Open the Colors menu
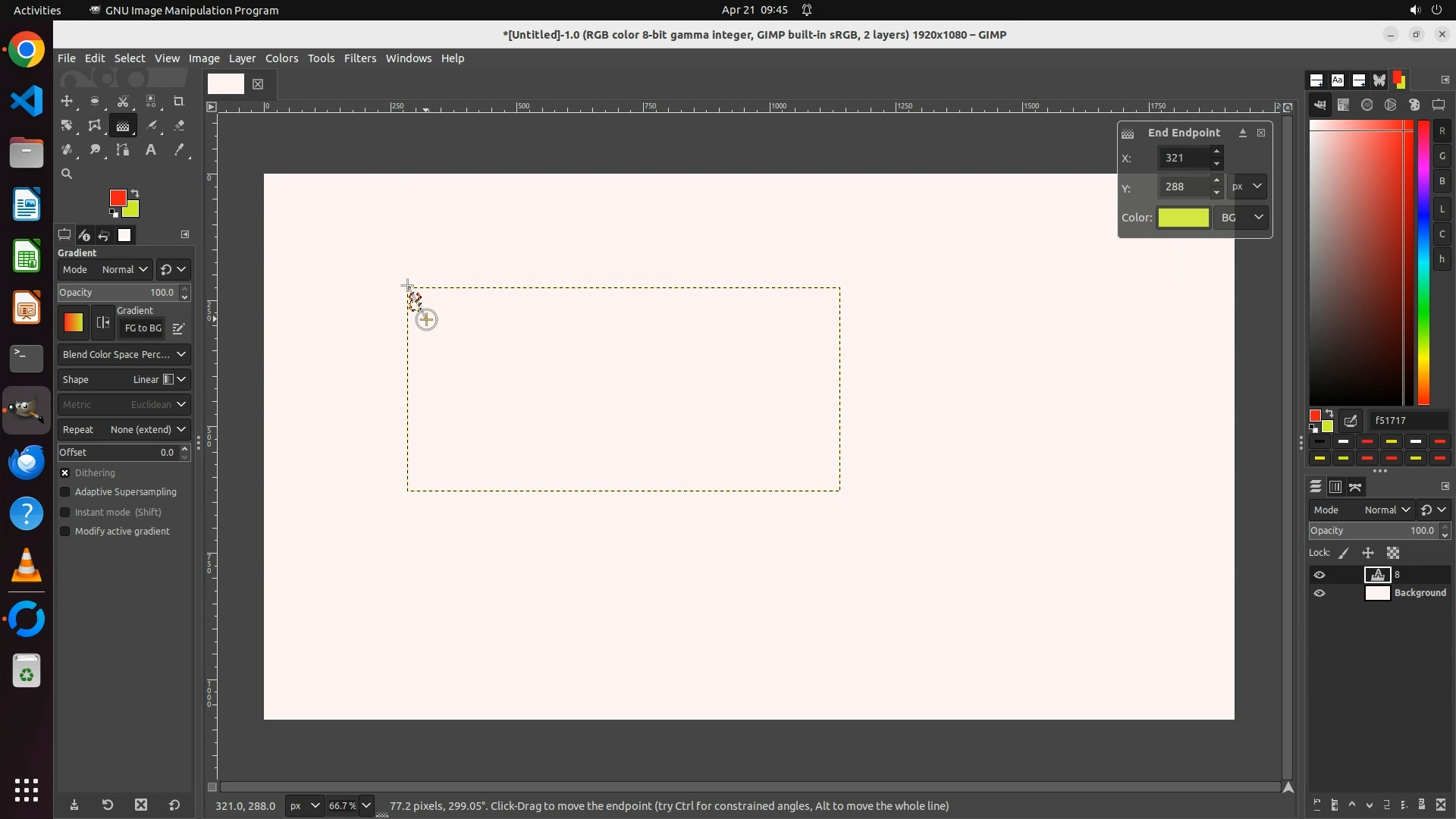This screenshot has width=1456, height=819. [x=281, y=58]
